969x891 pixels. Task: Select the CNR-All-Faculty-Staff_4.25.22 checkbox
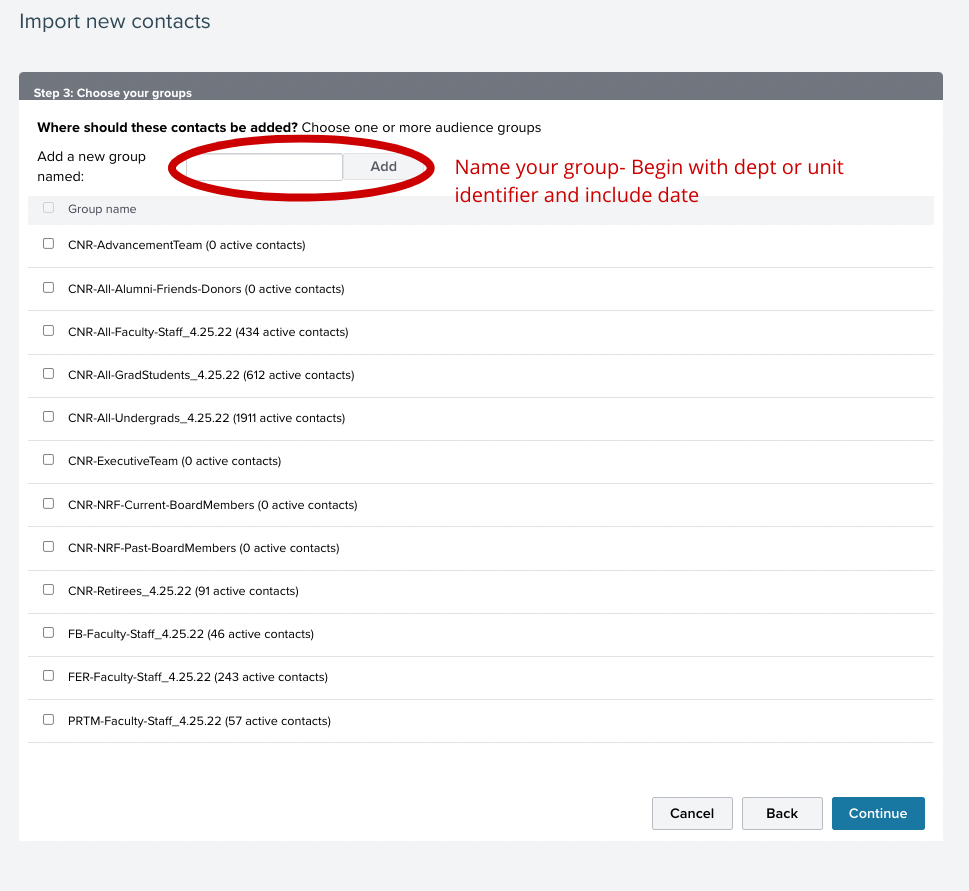(x=48, y=331)
